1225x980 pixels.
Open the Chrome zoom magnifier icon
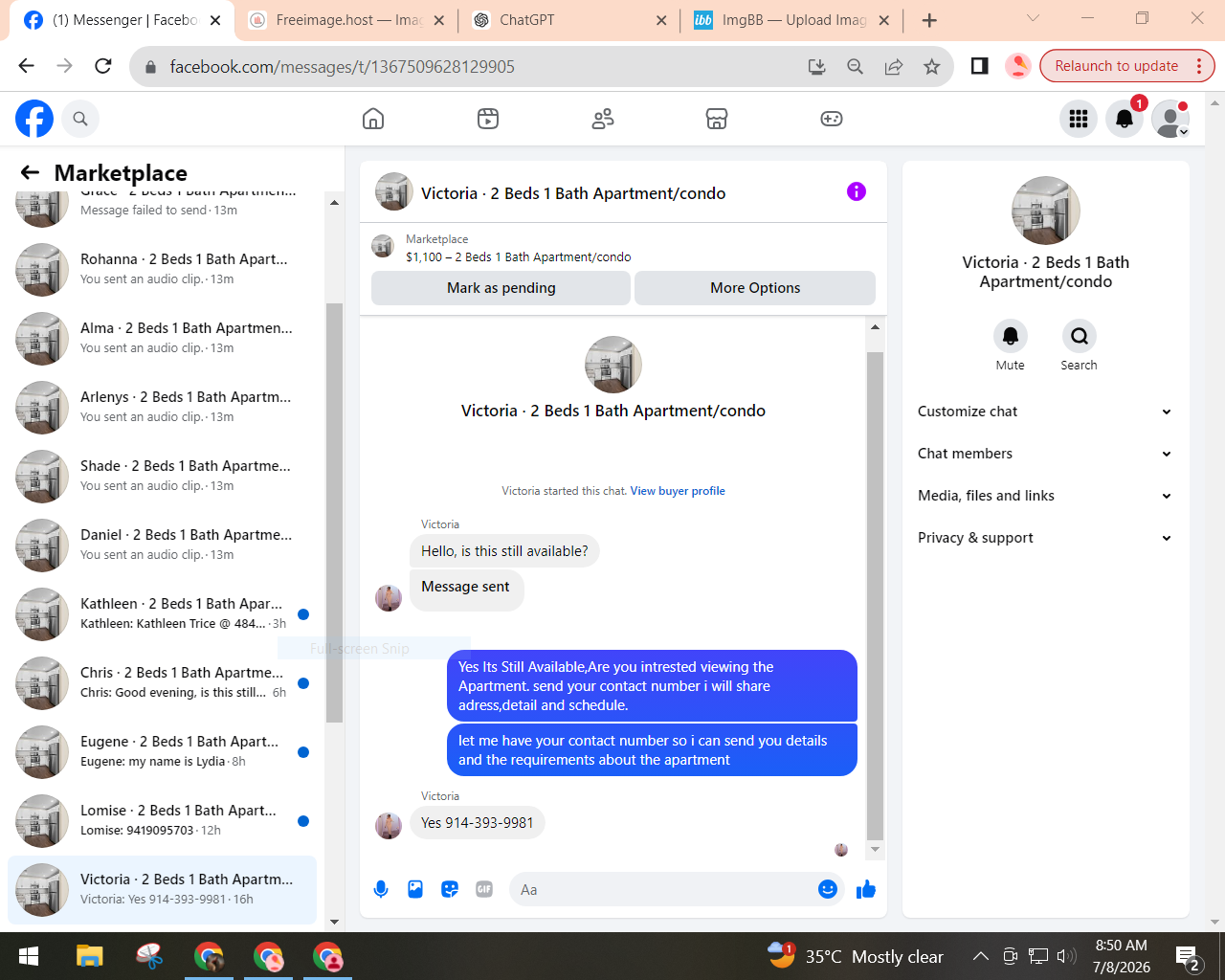[x=855, y=66]
